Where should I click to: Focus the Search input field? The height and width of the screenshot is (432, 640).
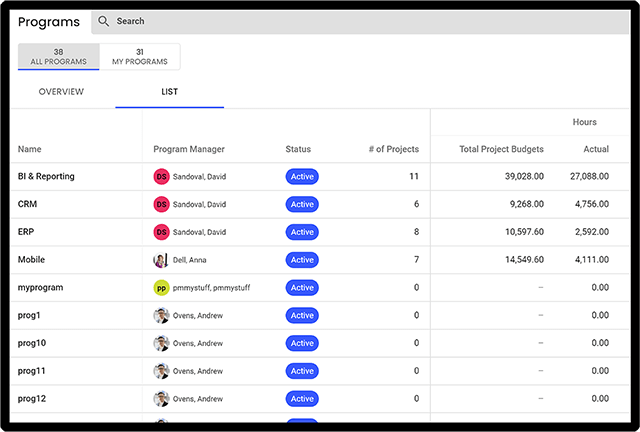click(360, 21)
